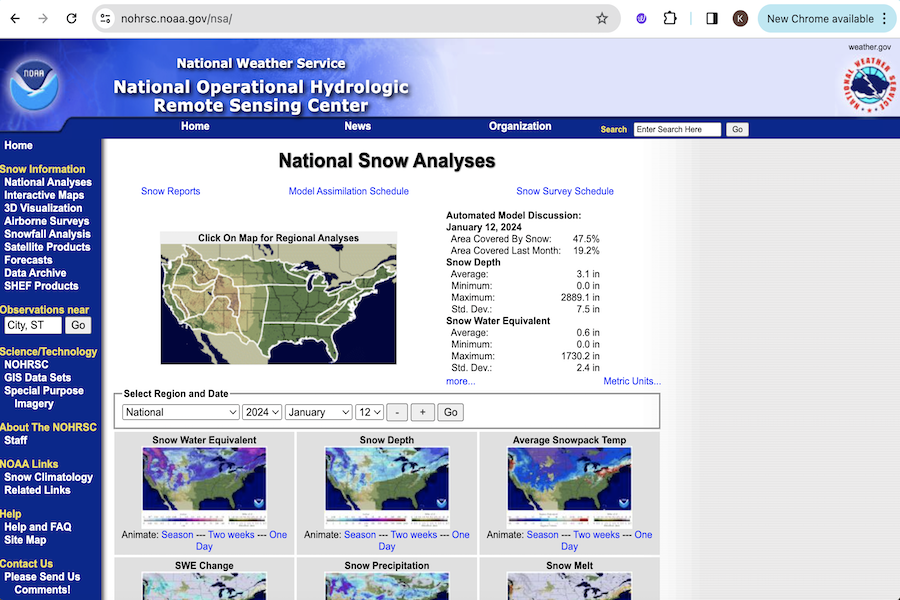Click Go in Select Region and Date
900x600 pixels.
pyautogui.click(x=451, y=412)
